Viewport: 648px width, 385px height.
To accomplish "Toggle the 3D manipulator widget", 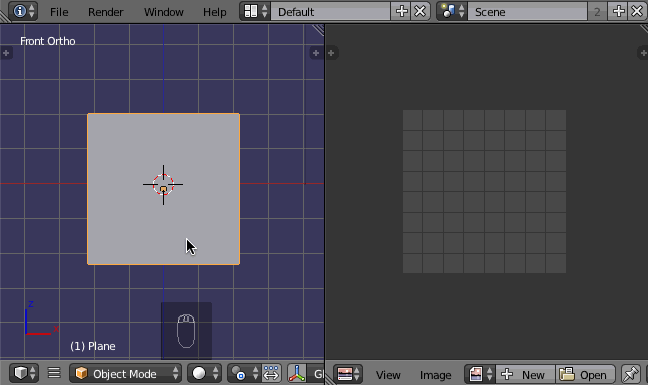I will pyautogui.click(x=297, y=373).
